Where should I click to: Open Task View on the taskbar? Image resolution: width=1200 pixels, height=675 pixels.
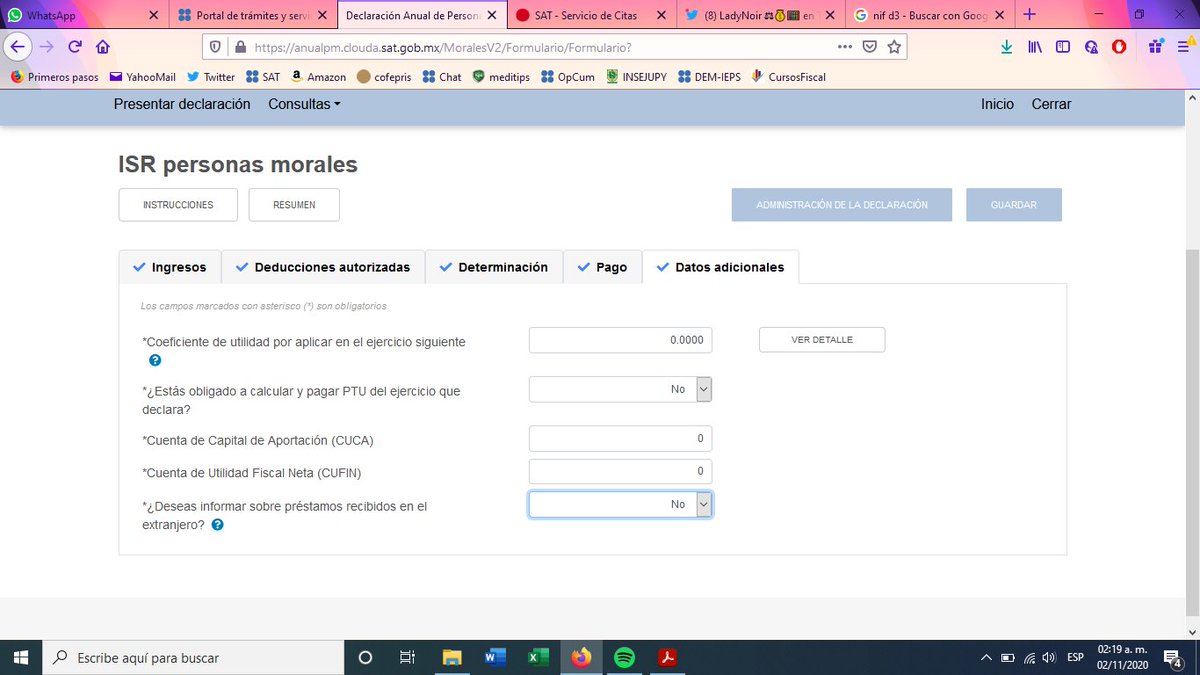pos(407,657)
